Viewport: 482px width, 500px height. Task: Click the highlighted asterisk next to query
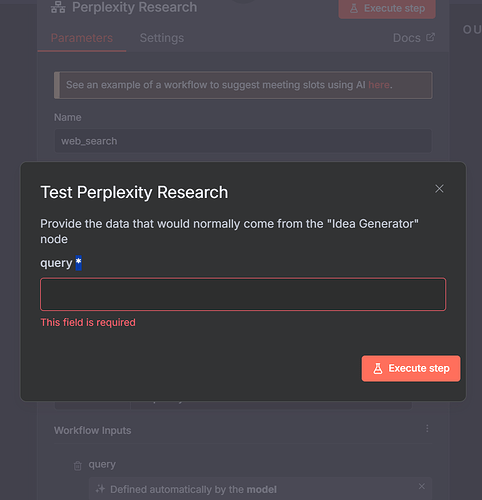[x=78, y=263]
